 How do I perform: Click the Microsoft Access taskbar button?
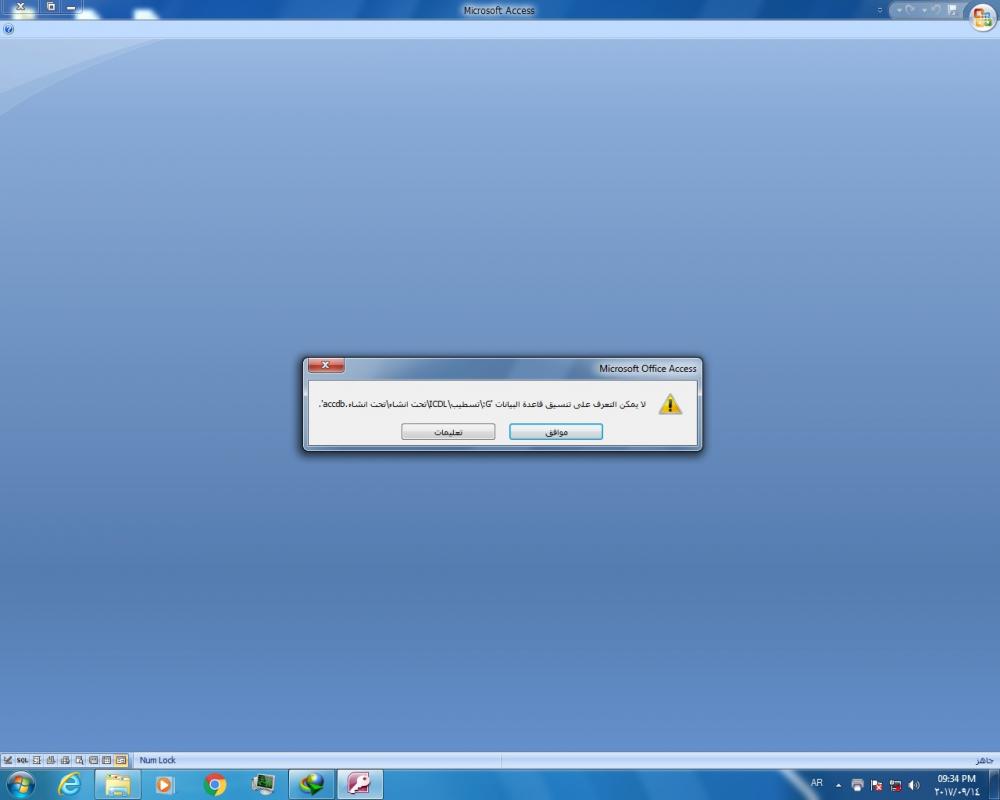coord(360,784)
